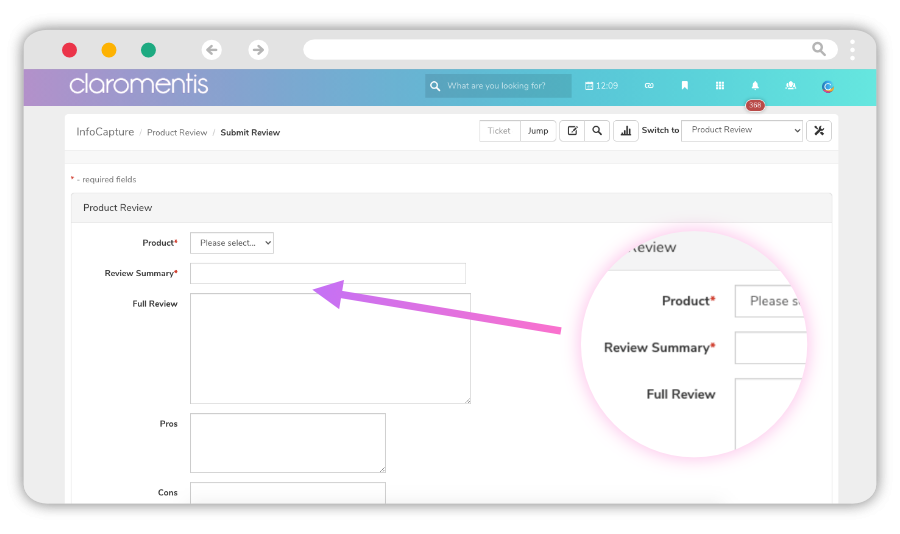Click the user profile avatar icon

click(x=828, y=86)
